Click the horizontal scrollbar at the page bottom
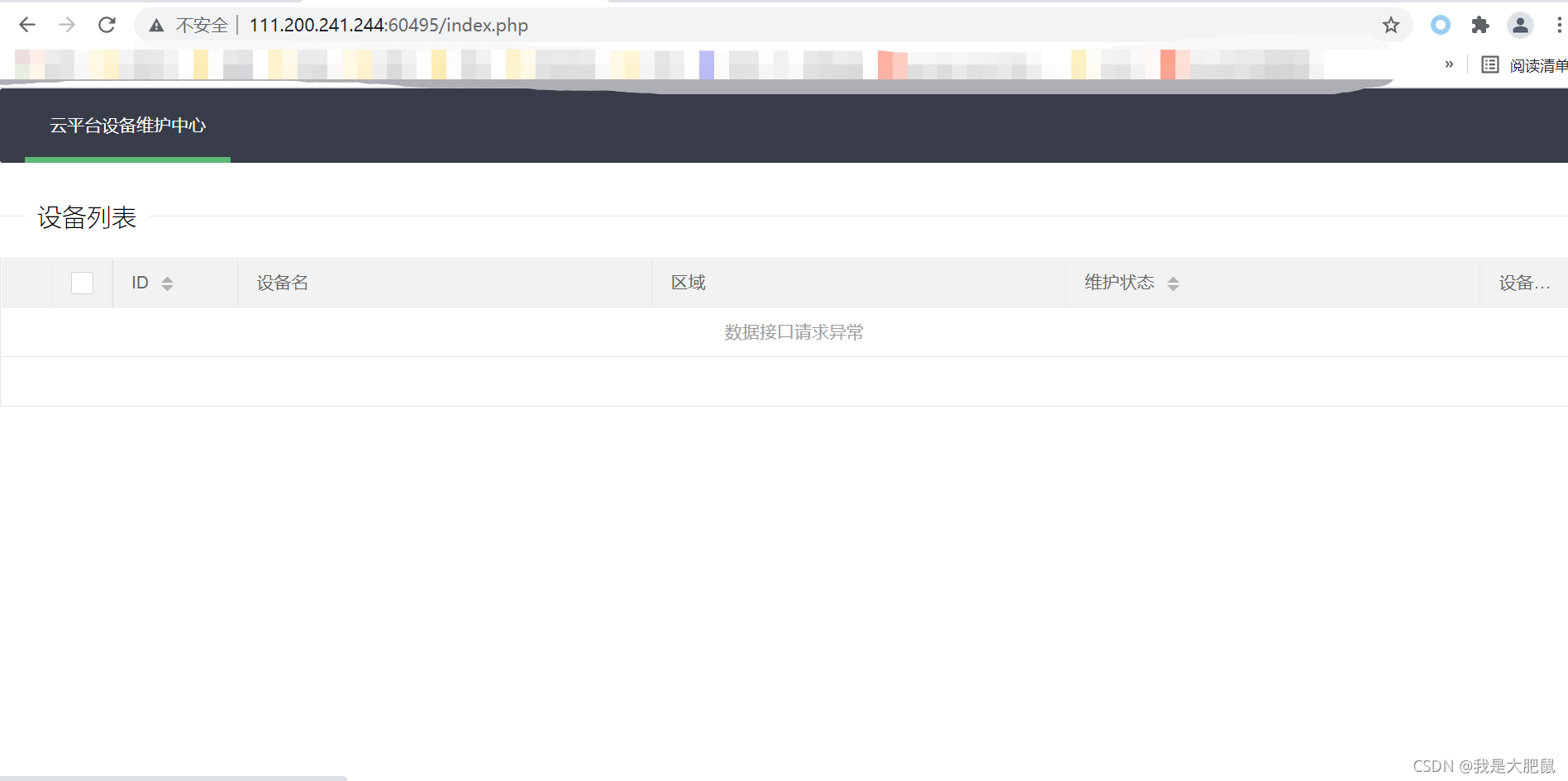Image resolution: width=1568 pixels, height=781 pixels. [174, 778]
